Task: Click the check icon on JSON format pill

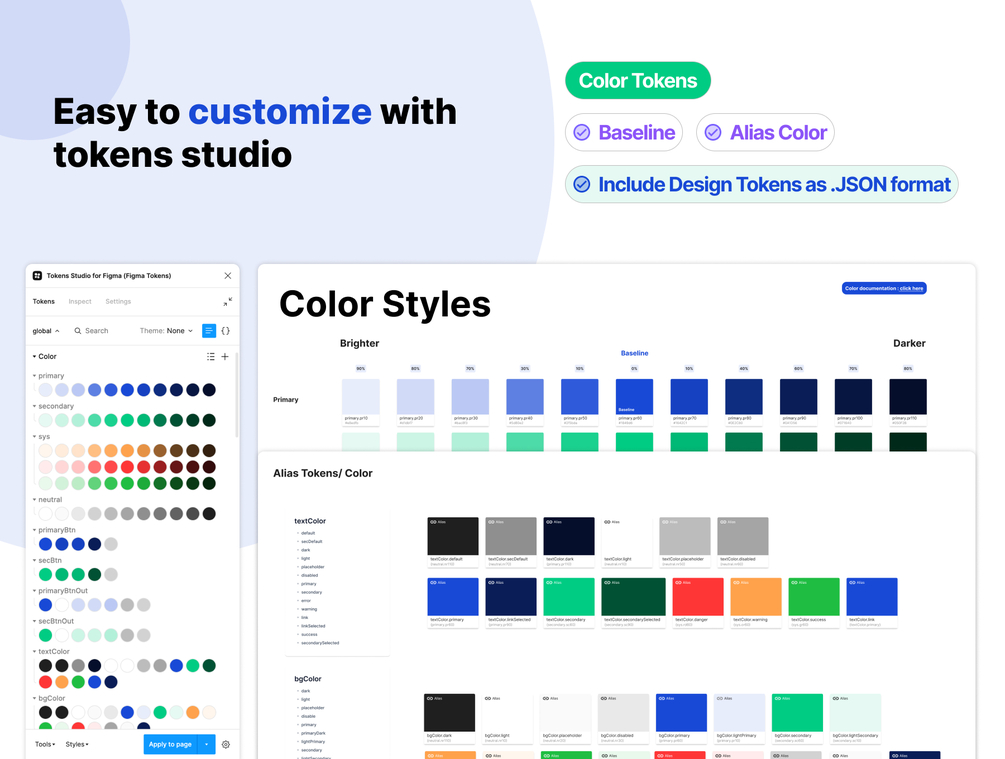Action: [x=582, y=185]
